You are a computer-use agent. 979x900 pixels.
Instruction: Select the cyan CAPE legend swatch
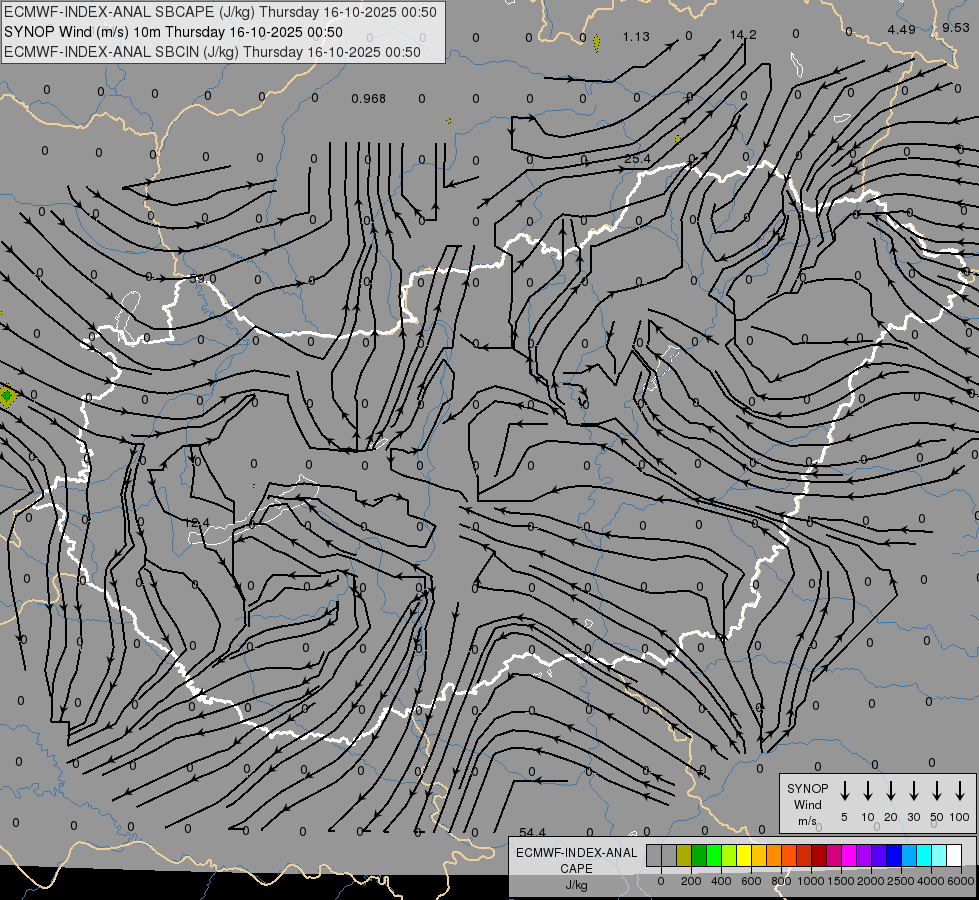point(925,855)
